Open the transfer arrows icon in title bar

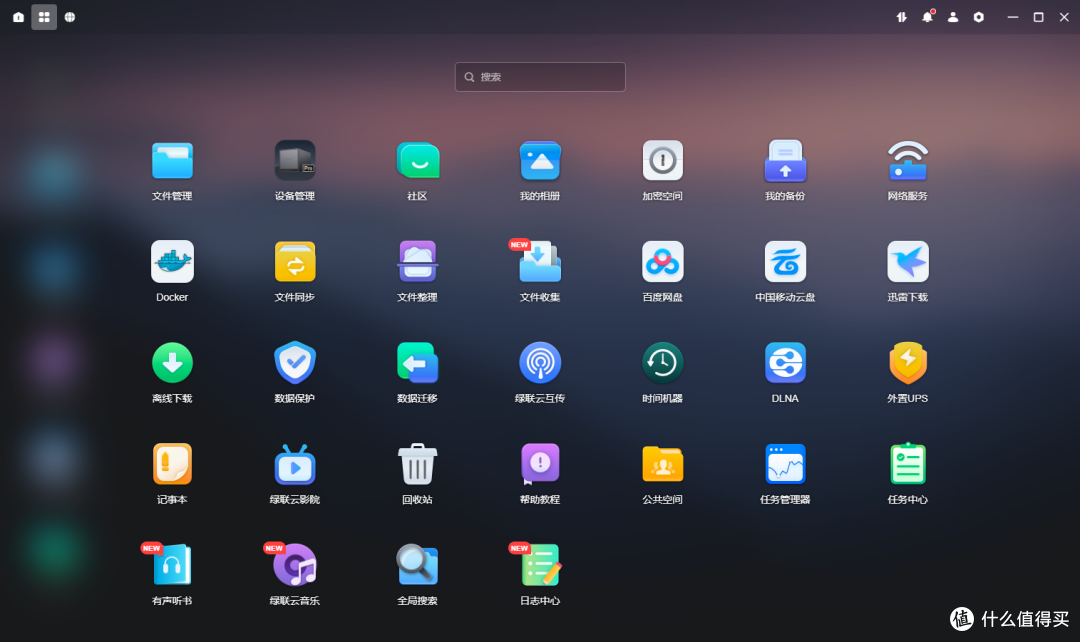[902, 17]
